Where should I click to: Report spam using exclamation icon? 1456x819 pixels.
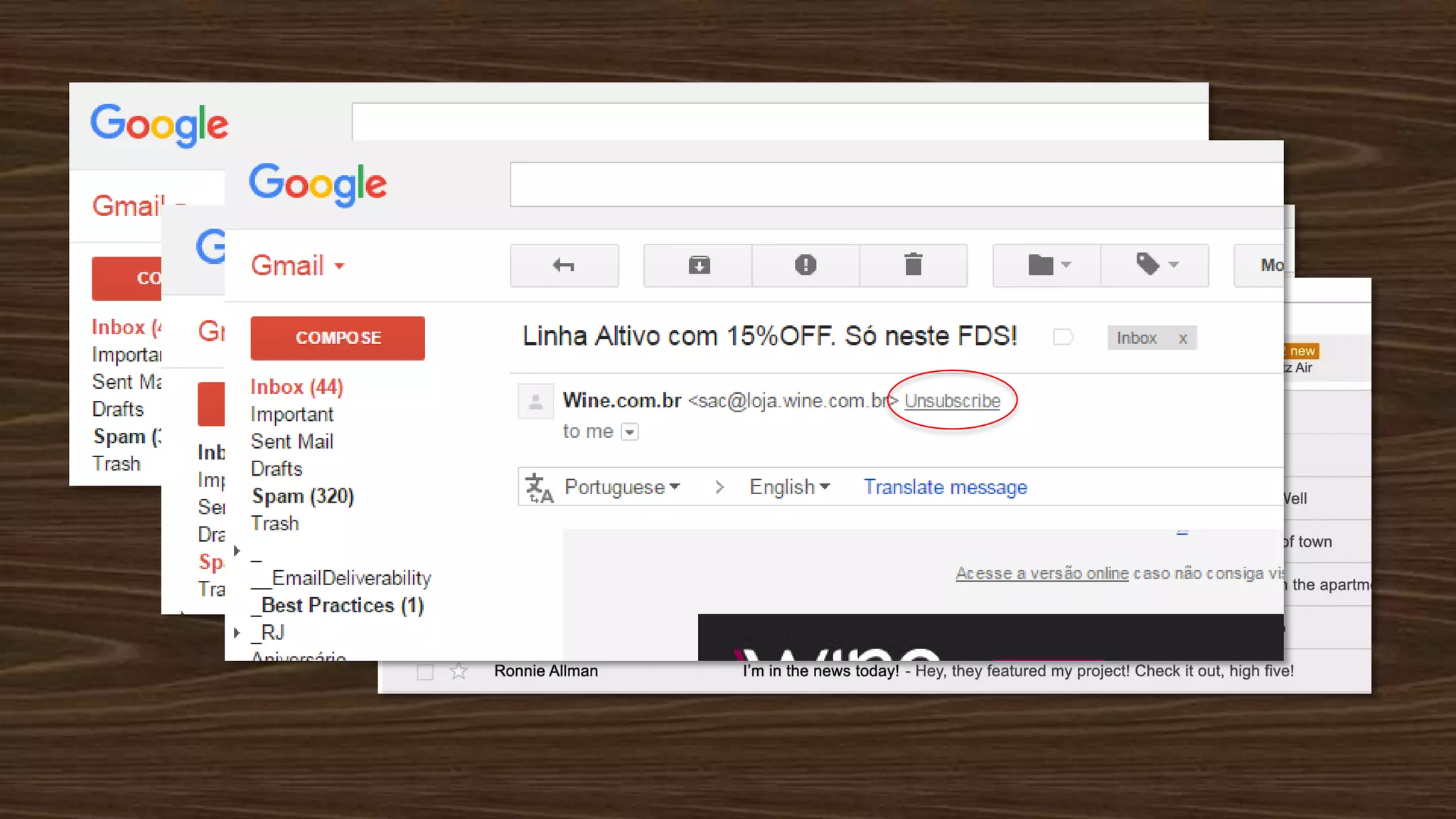[805, 265]
